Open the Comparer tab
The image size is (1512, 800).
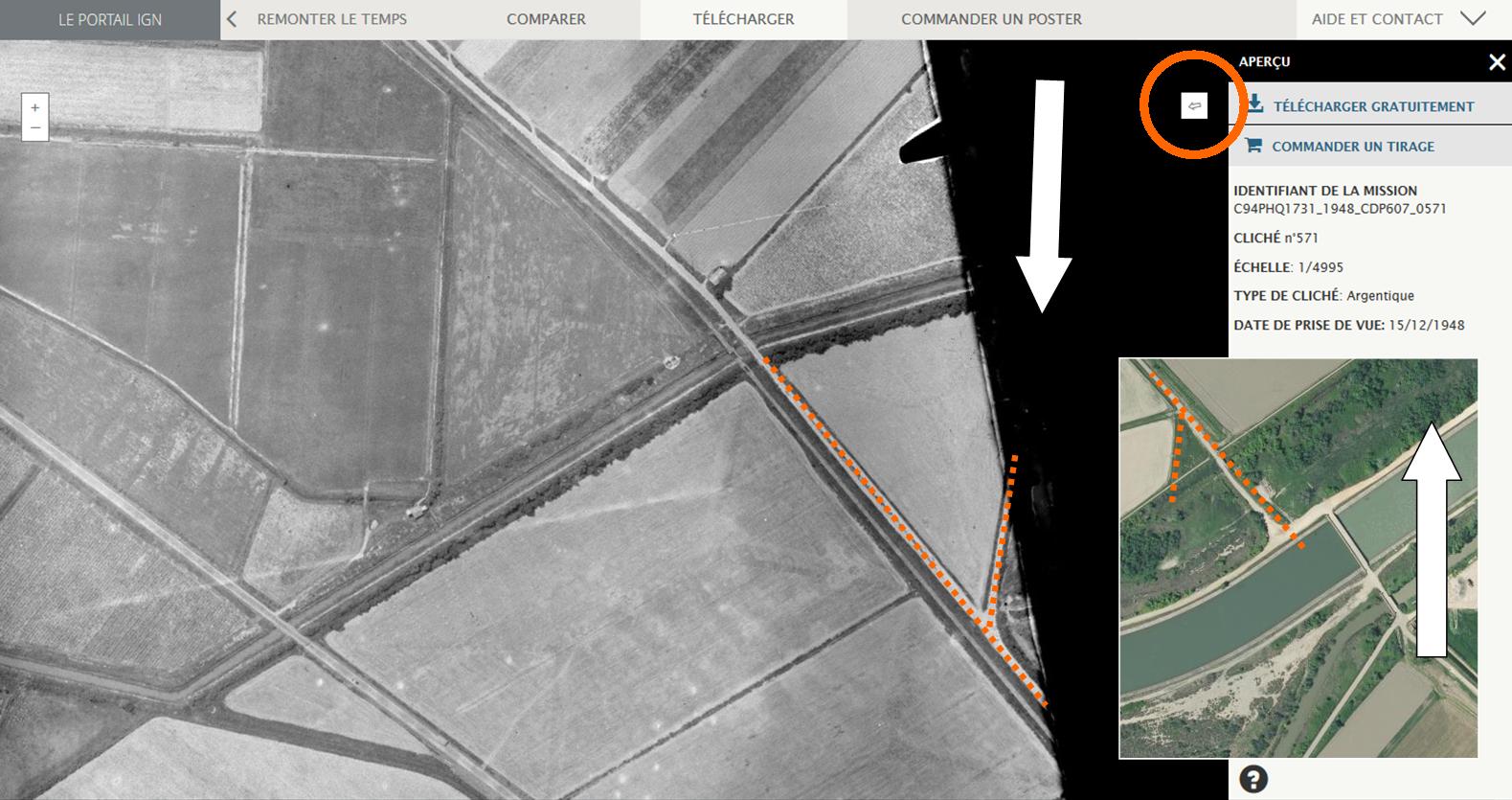tap(546, 19)
